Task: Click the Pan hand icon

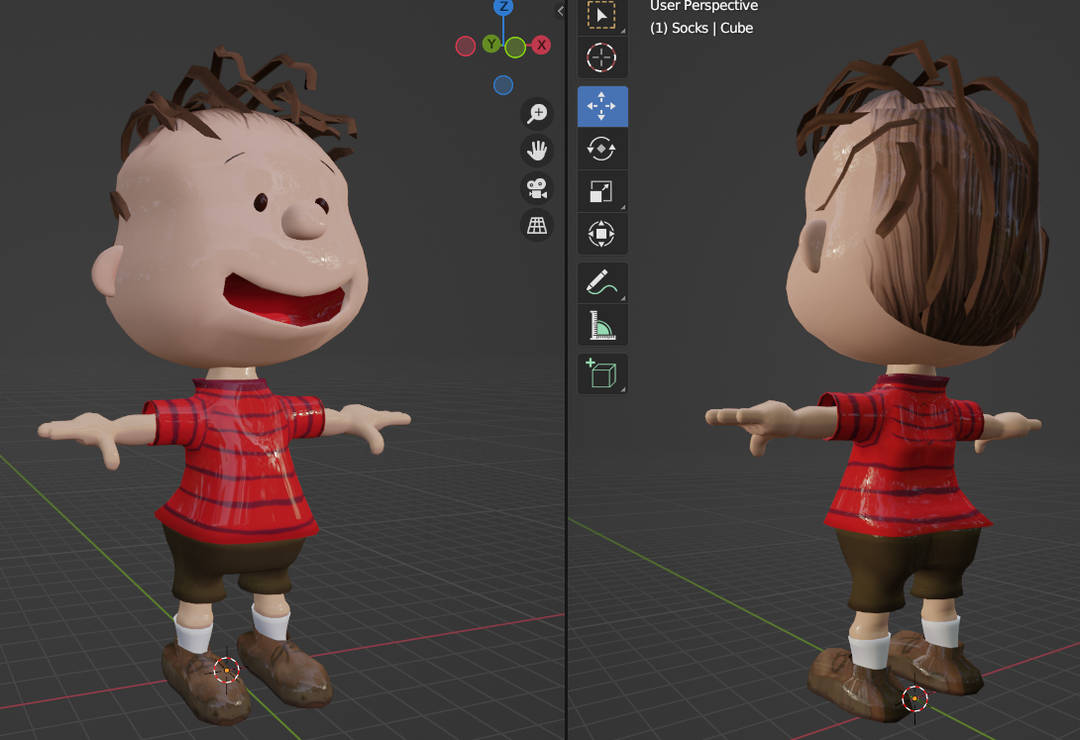Action: tap(536, 150)
